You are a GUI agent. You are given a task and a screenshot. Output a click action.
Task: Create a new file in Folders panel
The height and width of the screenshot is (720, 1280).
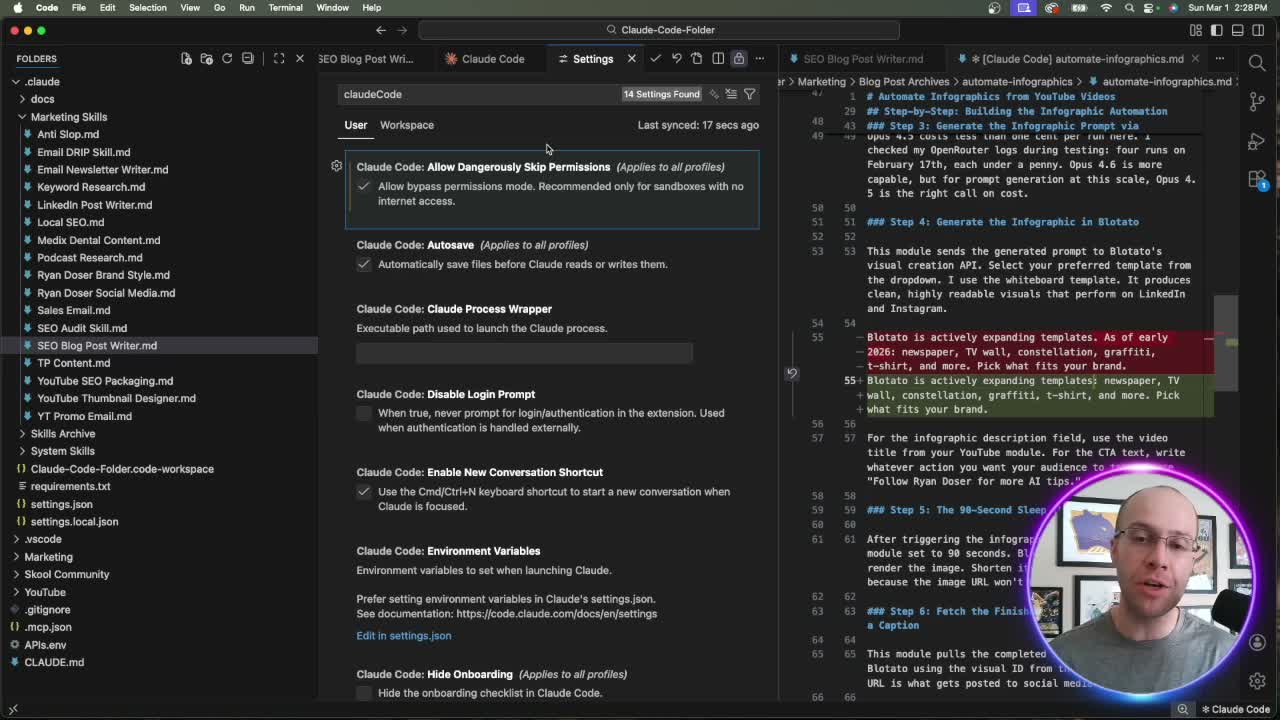[186, 59]
